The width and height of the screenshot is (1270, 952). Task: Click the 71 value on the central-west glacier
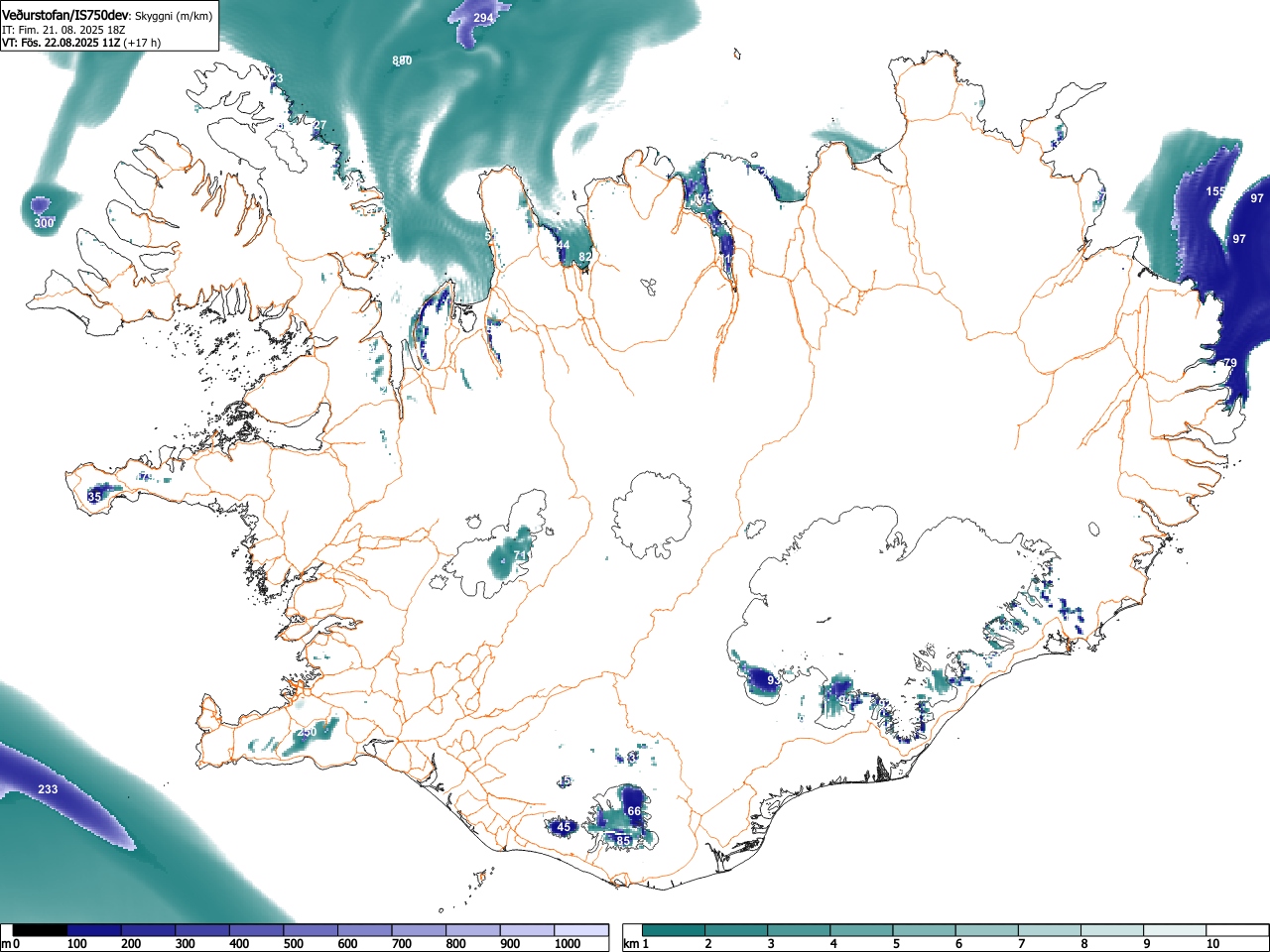click(520, 554)
